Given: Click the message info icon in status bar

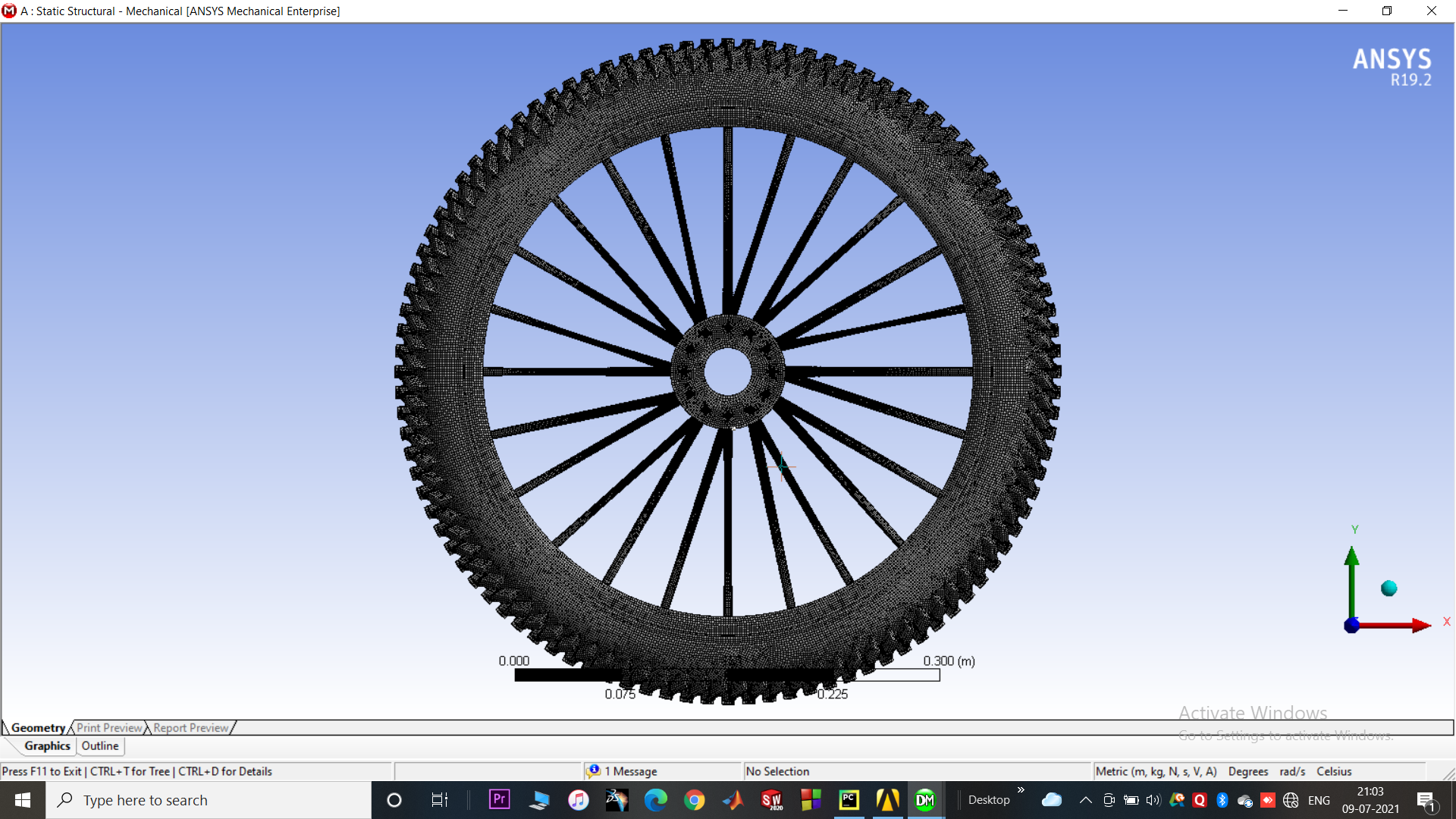Looking at the screenshot, I should click(594, 770).
